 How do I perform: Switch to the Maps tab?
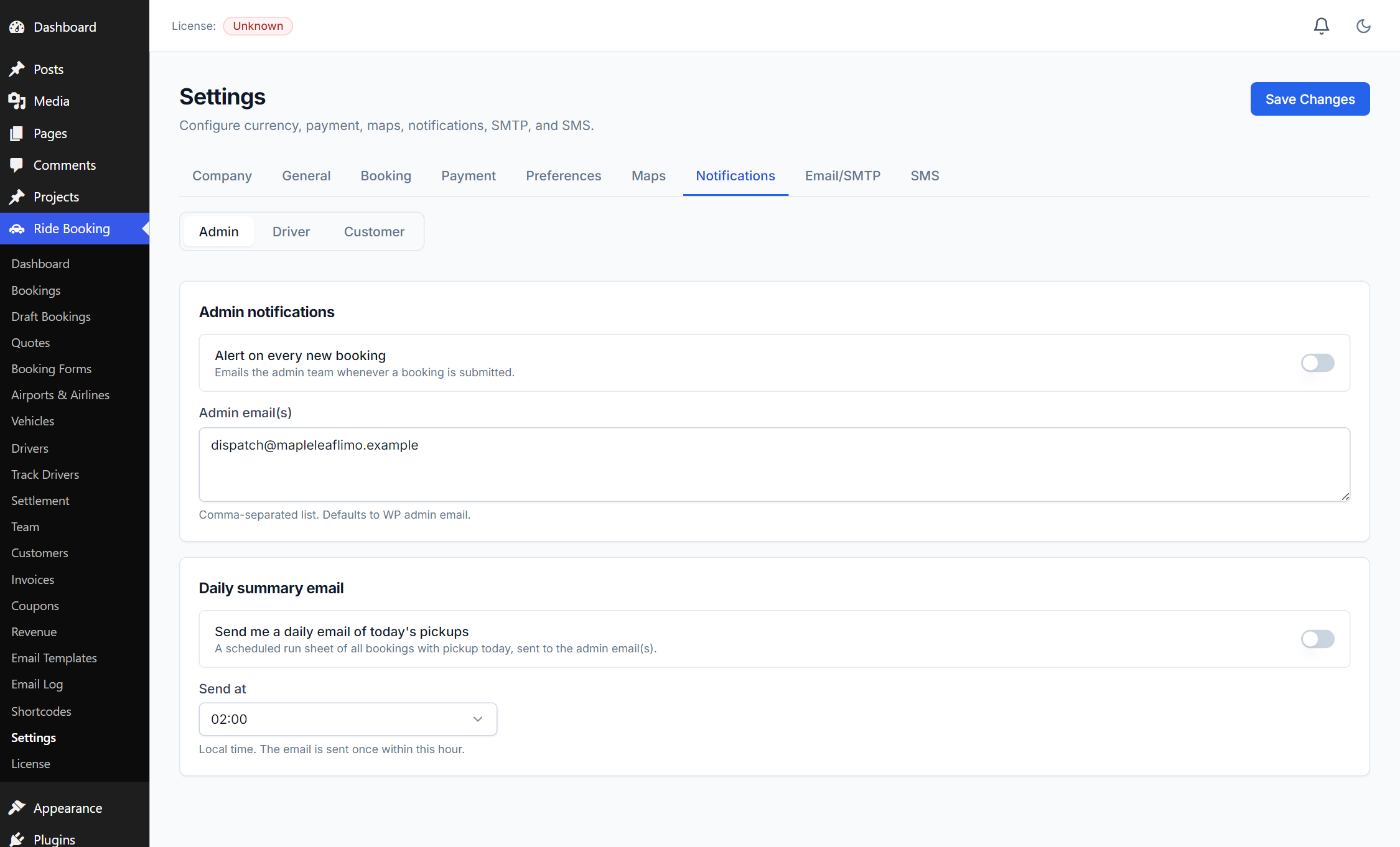648,176
